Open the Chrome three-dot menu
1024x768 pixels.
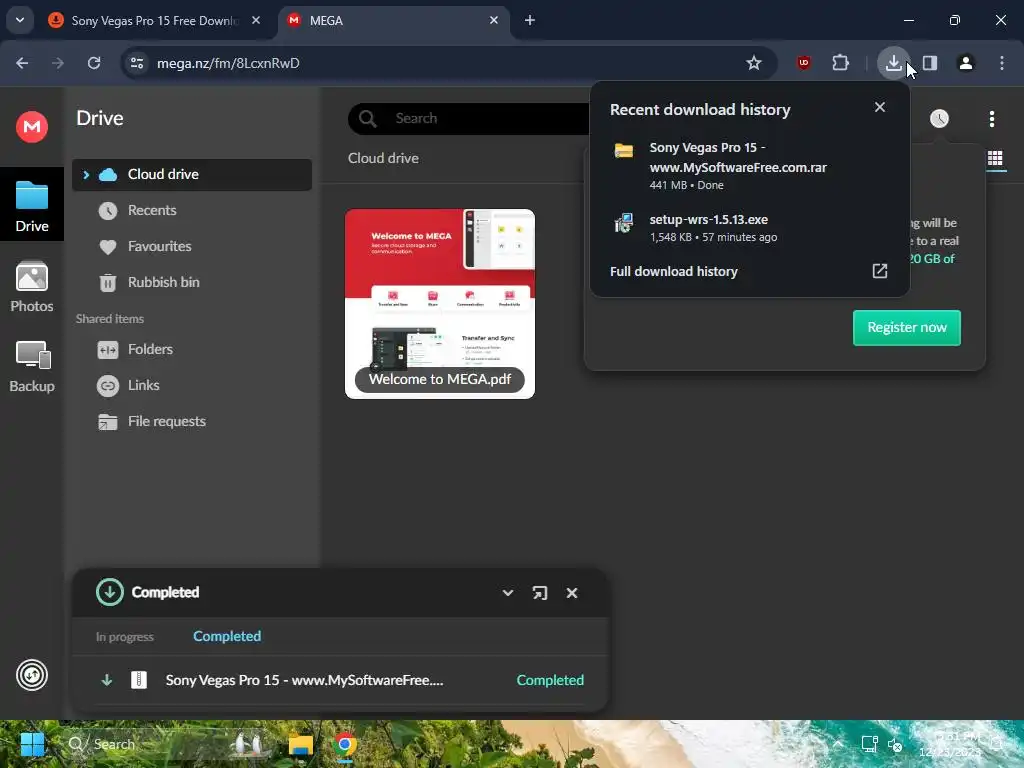[x=1002, y=63]
